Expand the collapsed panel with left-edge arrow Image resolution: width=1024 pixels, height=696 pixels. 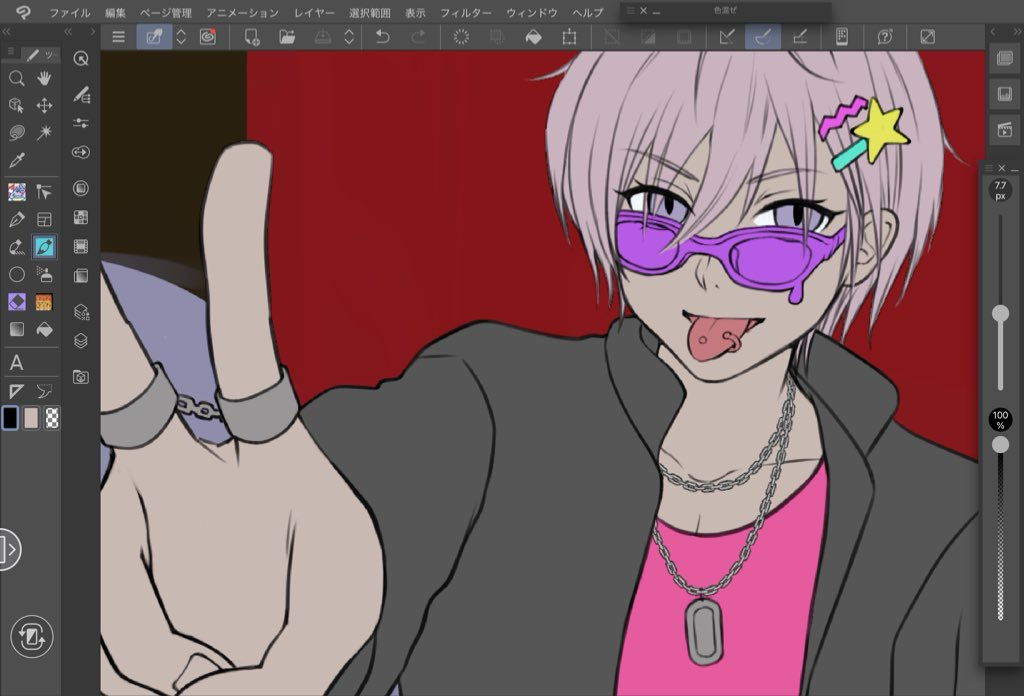(9, 549)
